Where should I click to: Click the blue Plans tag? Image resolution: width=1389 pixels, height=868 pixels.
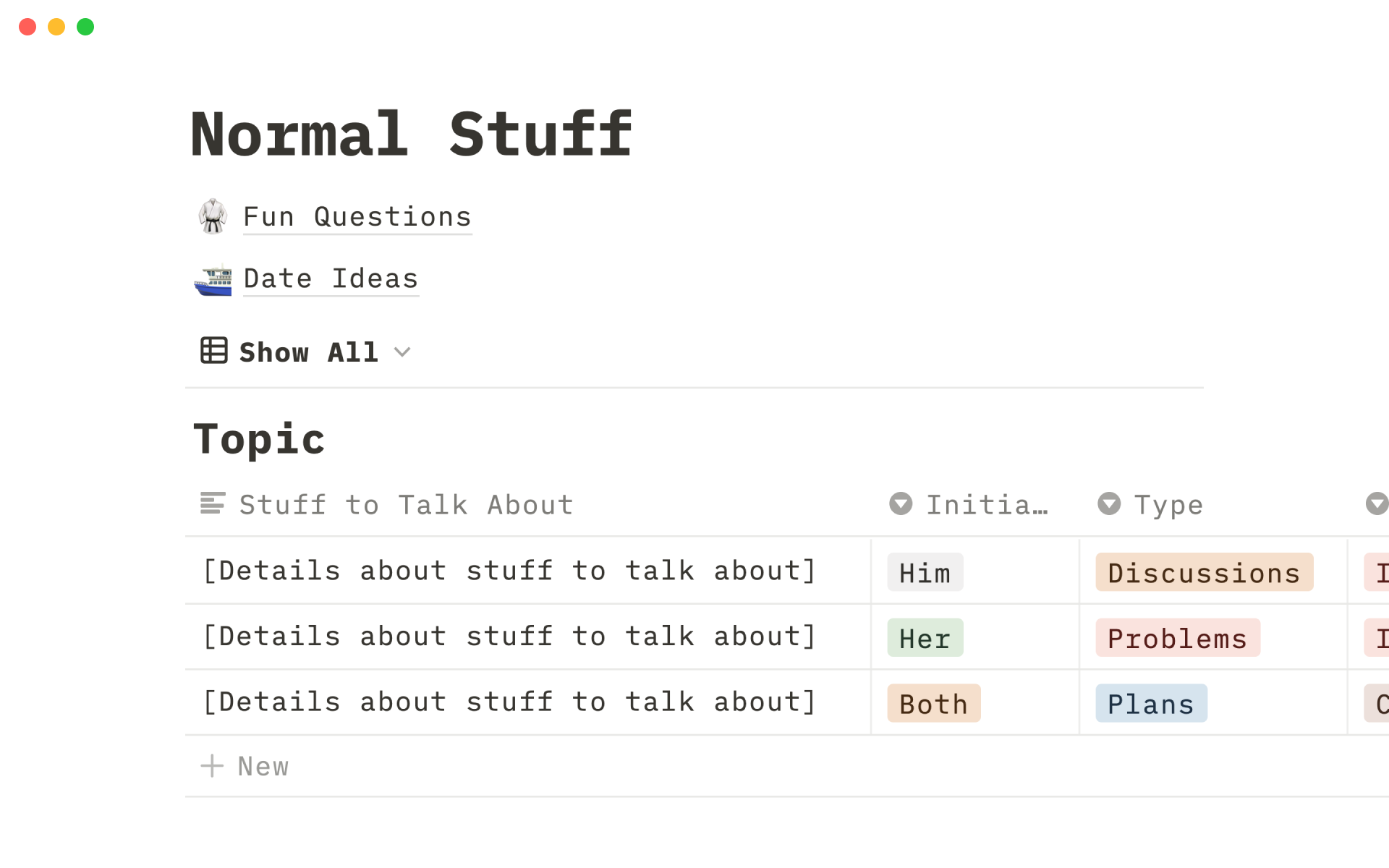1150,704
